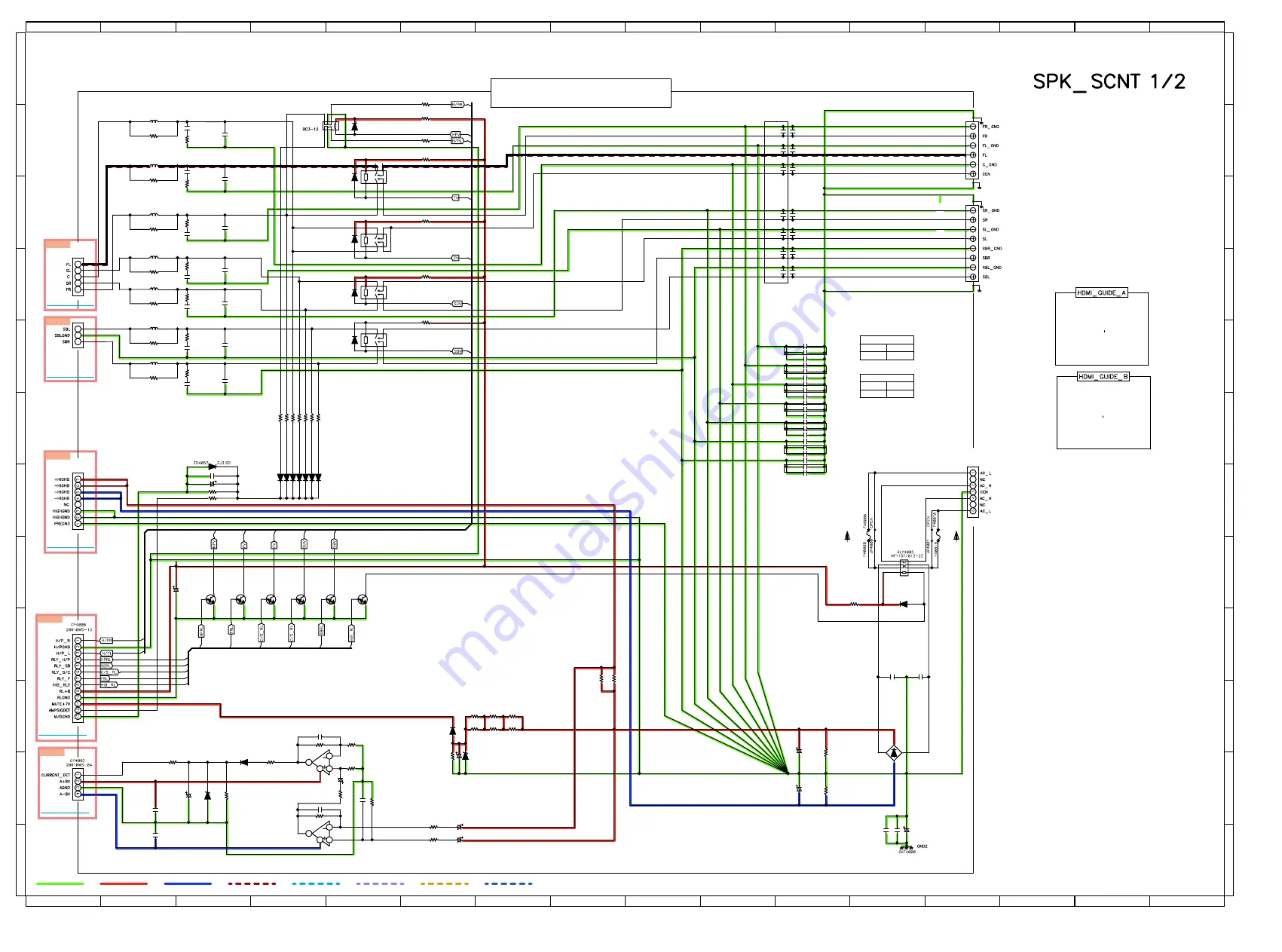Click the bridge rectifier diamond symbol
This screenshot has width=1282, height=952.
(x=894, y=752)
